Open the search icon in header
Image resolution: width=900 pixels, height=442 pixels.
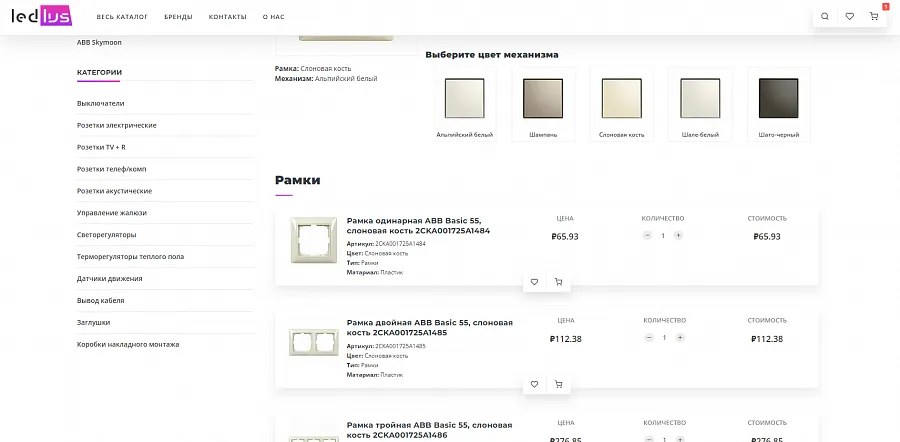pos(825,17)
